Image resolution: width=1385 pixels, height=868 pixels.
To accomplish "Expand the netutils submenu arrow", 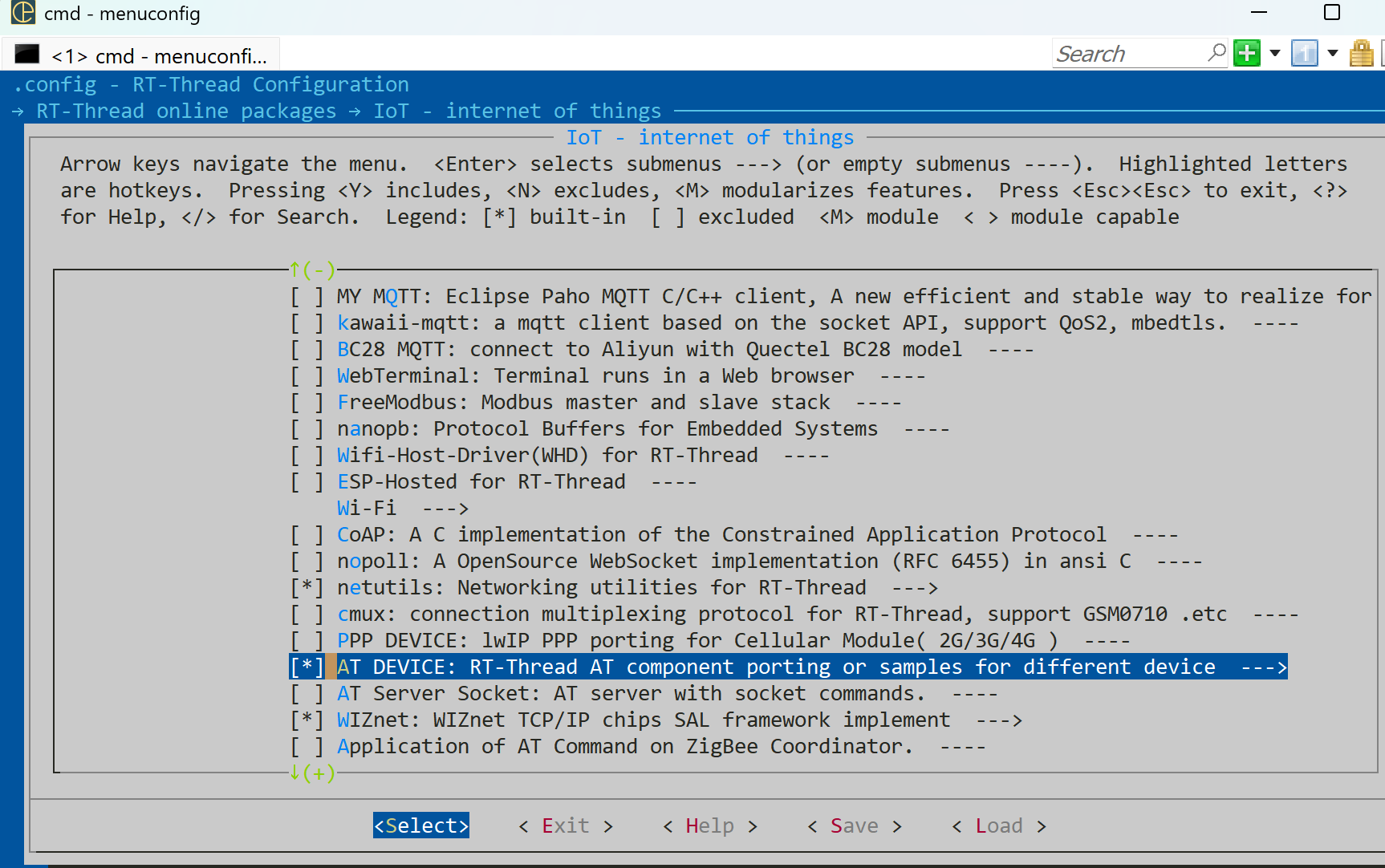I will point(915,588).
